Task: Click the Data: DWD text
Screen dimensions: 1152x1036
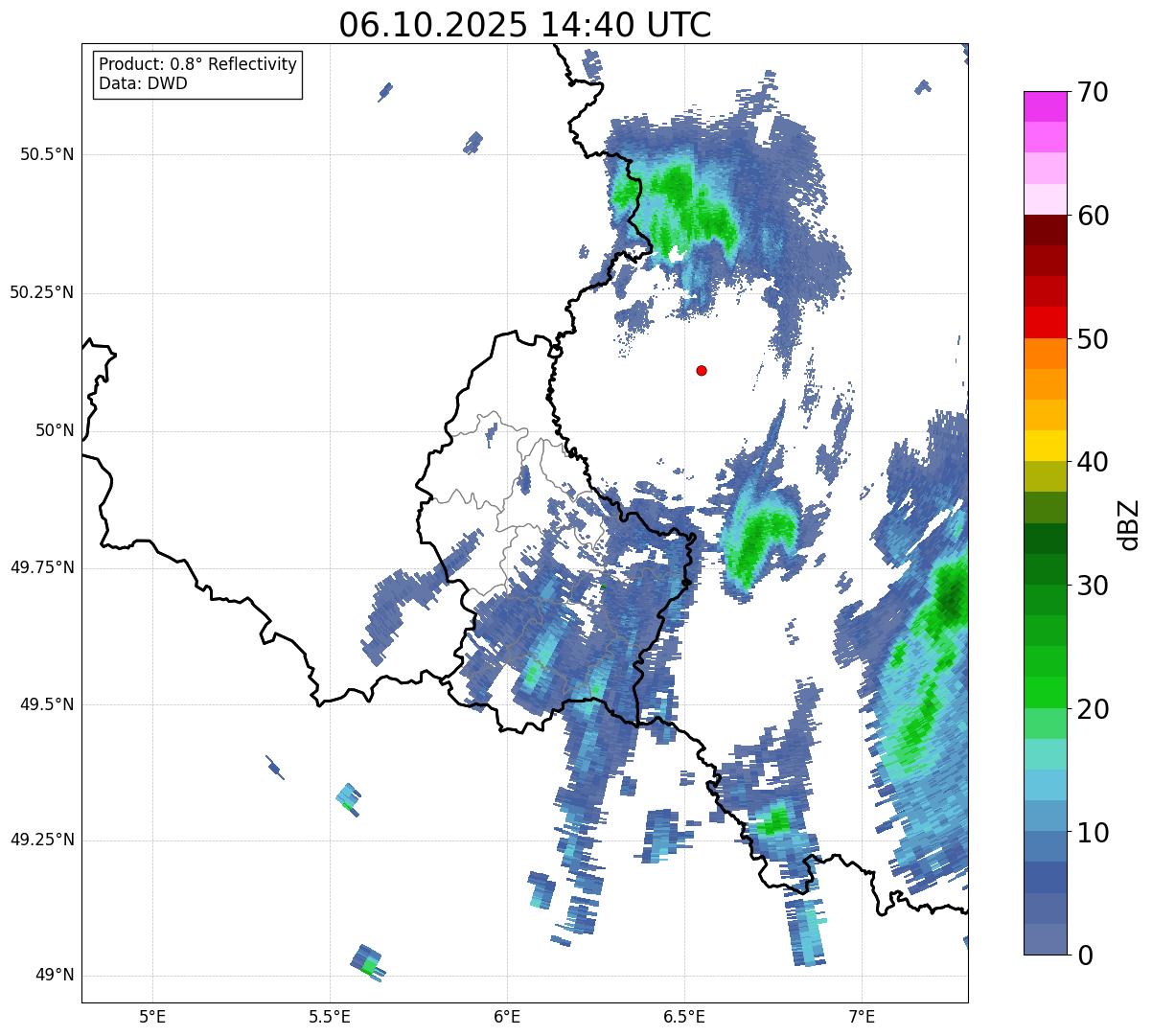Action: [x=143, y=83]
